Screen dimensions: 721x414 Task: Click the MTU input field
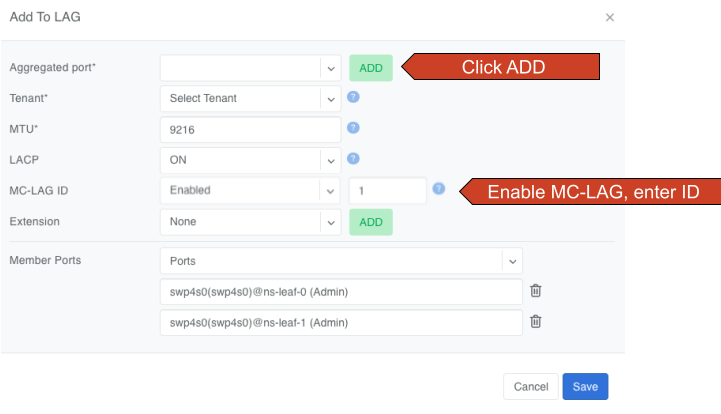coord(250,129)
